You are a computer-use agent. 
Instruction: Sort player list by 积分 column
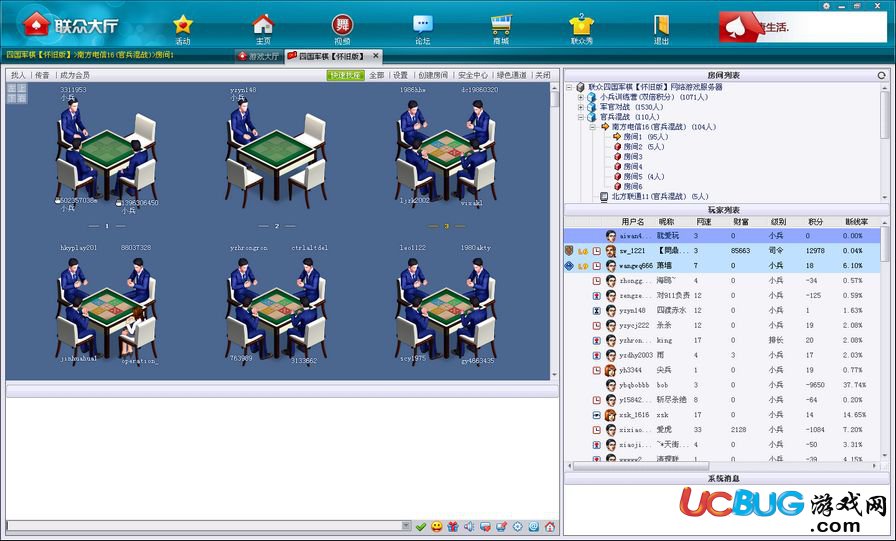click(815, 222)
